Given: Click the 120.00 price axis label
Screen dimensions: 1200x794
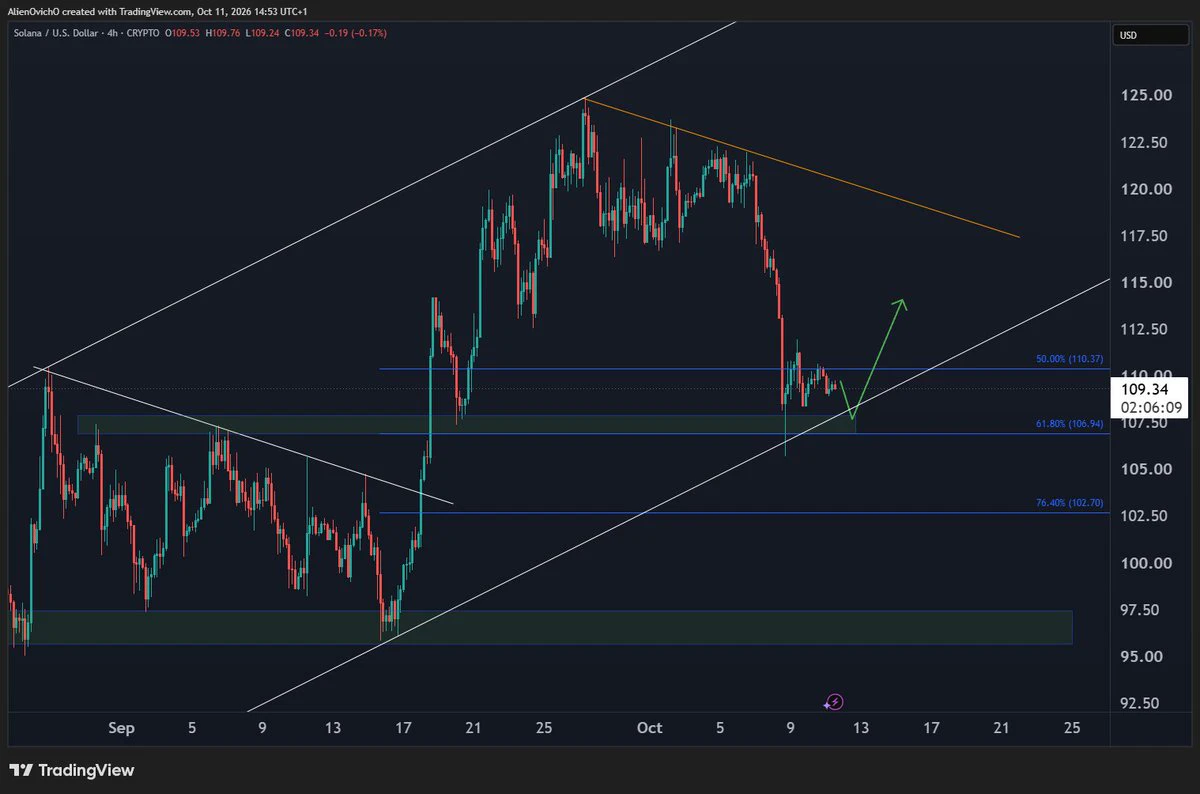Looking at the screenshot, I should [1148, 189].
